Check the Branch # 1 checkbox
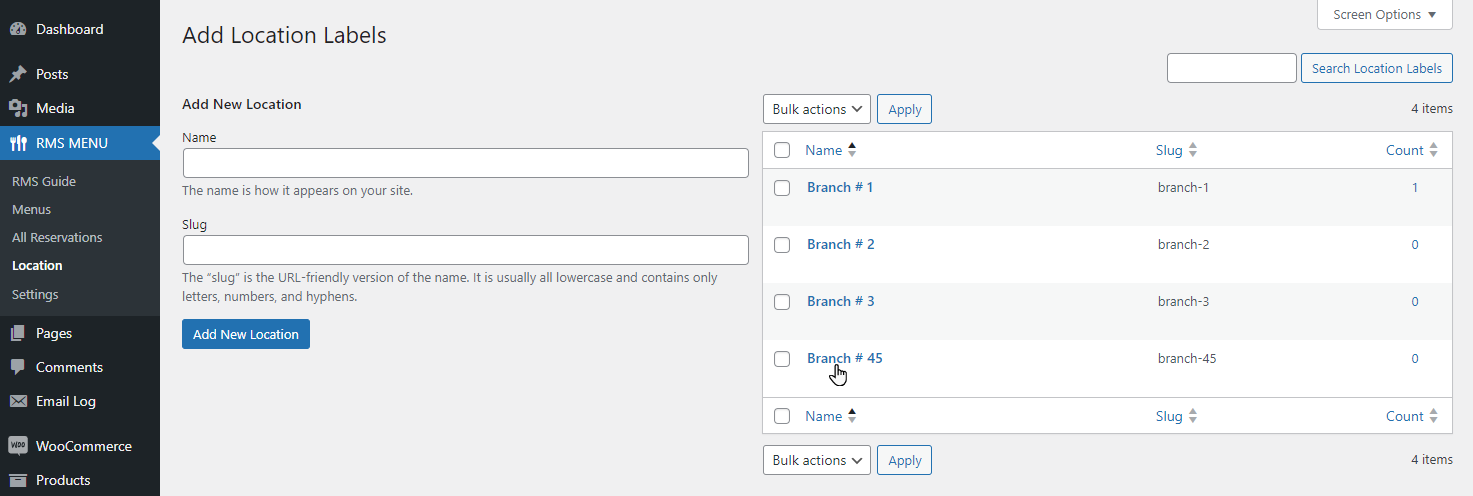The height and width of the screenshot is (496, 1473). click(782, 188)
